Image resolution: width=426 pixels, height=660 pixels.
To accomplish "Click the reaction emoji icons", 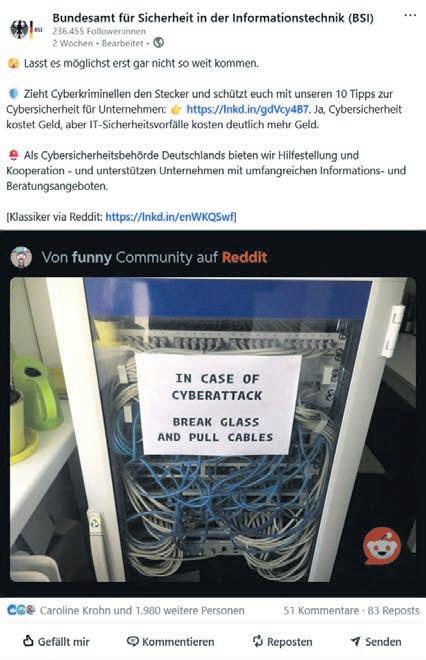I will (21, 610).
